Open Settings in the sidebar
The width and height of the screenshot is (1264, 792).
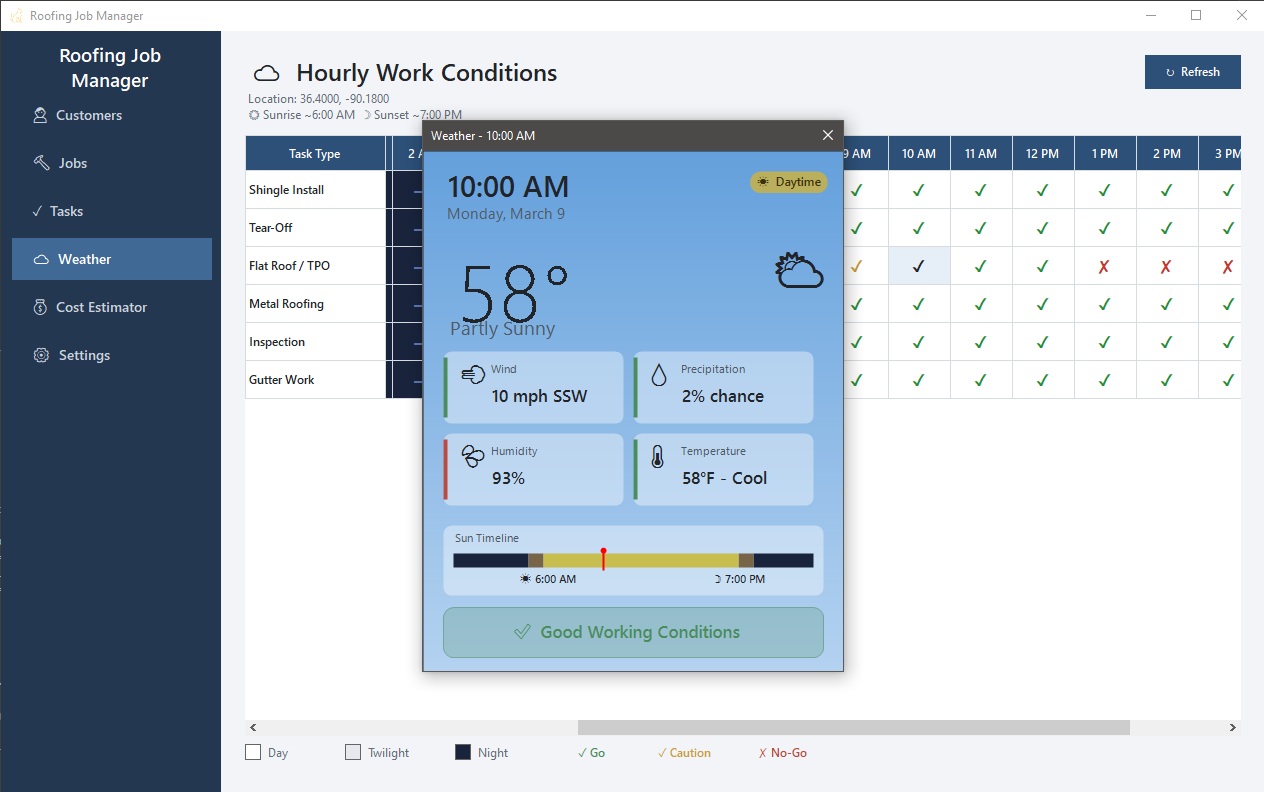112,355
